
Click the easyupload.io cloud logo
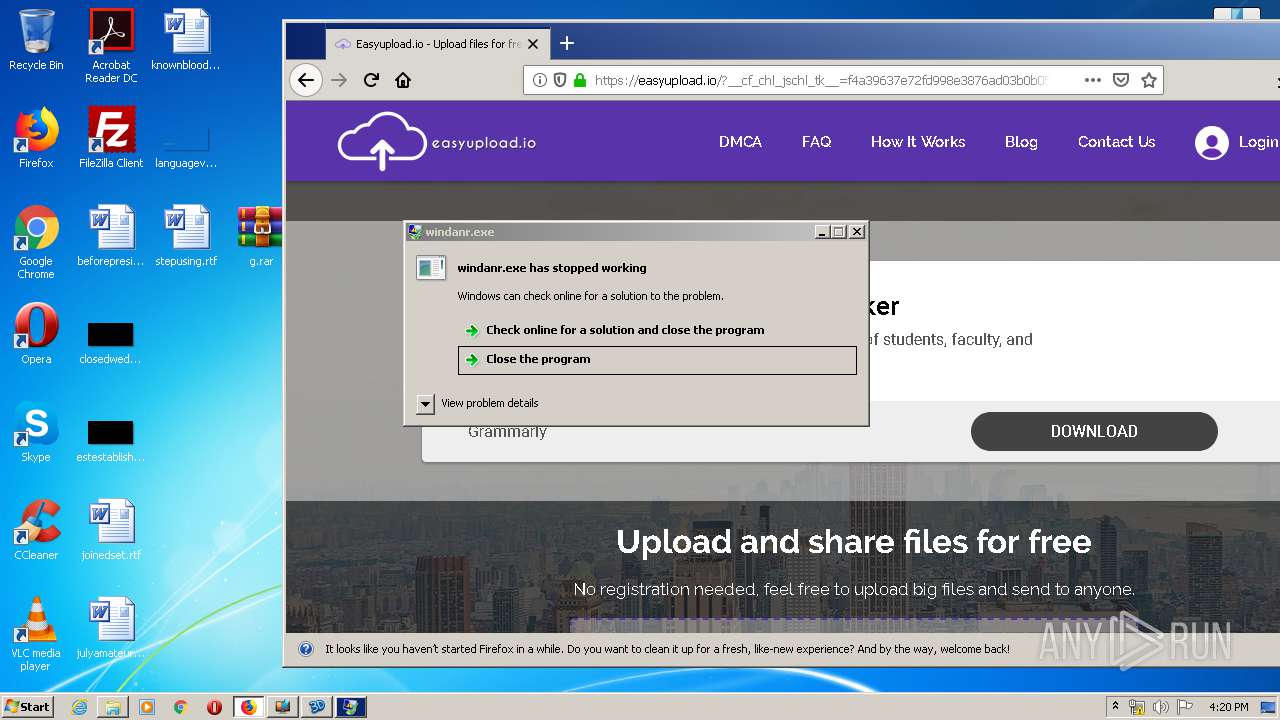tap(436, 141)
